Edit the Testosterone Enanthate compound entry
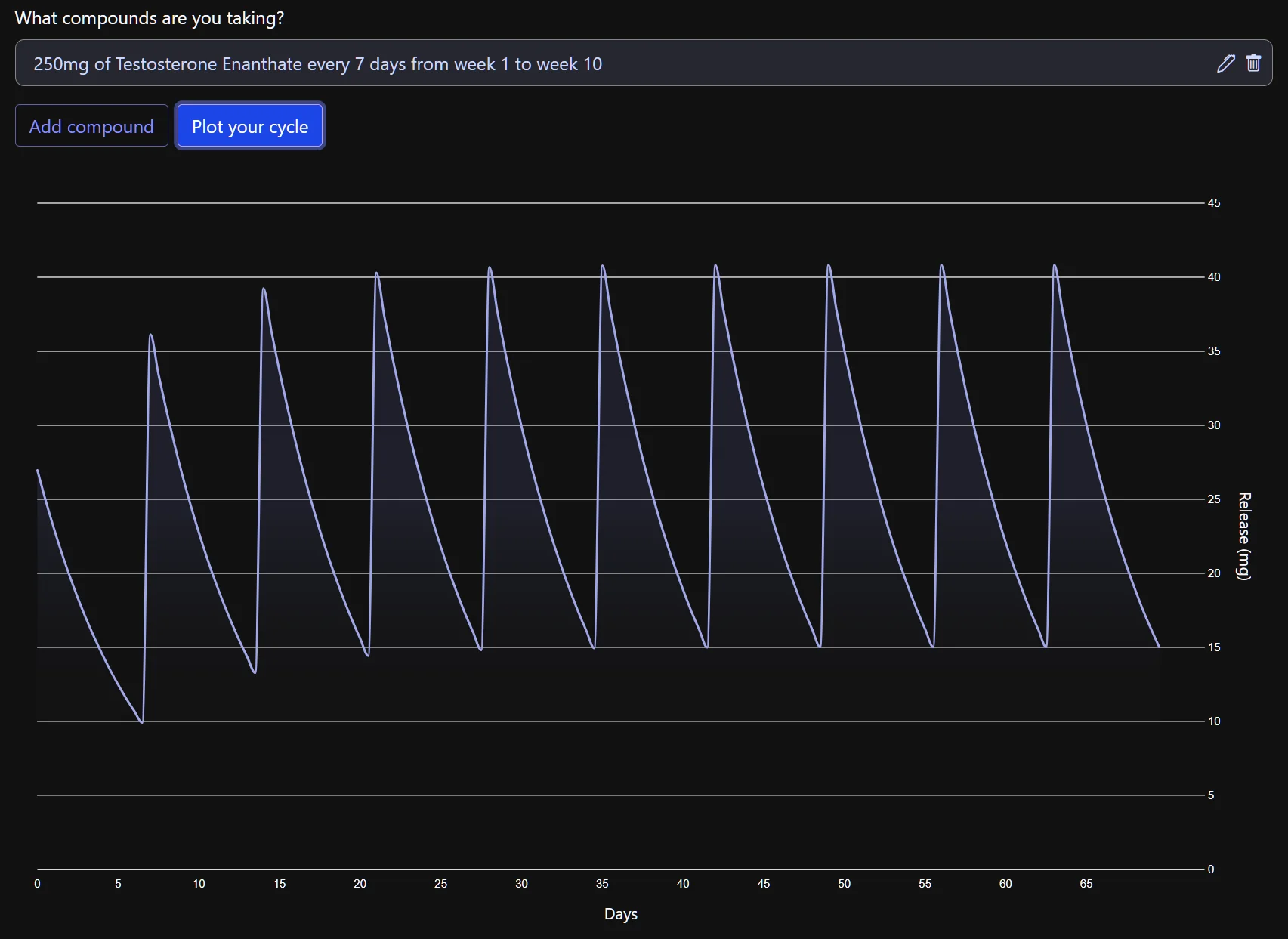1288x939 pixels. pyautogui.click(x=1225, y=63)
